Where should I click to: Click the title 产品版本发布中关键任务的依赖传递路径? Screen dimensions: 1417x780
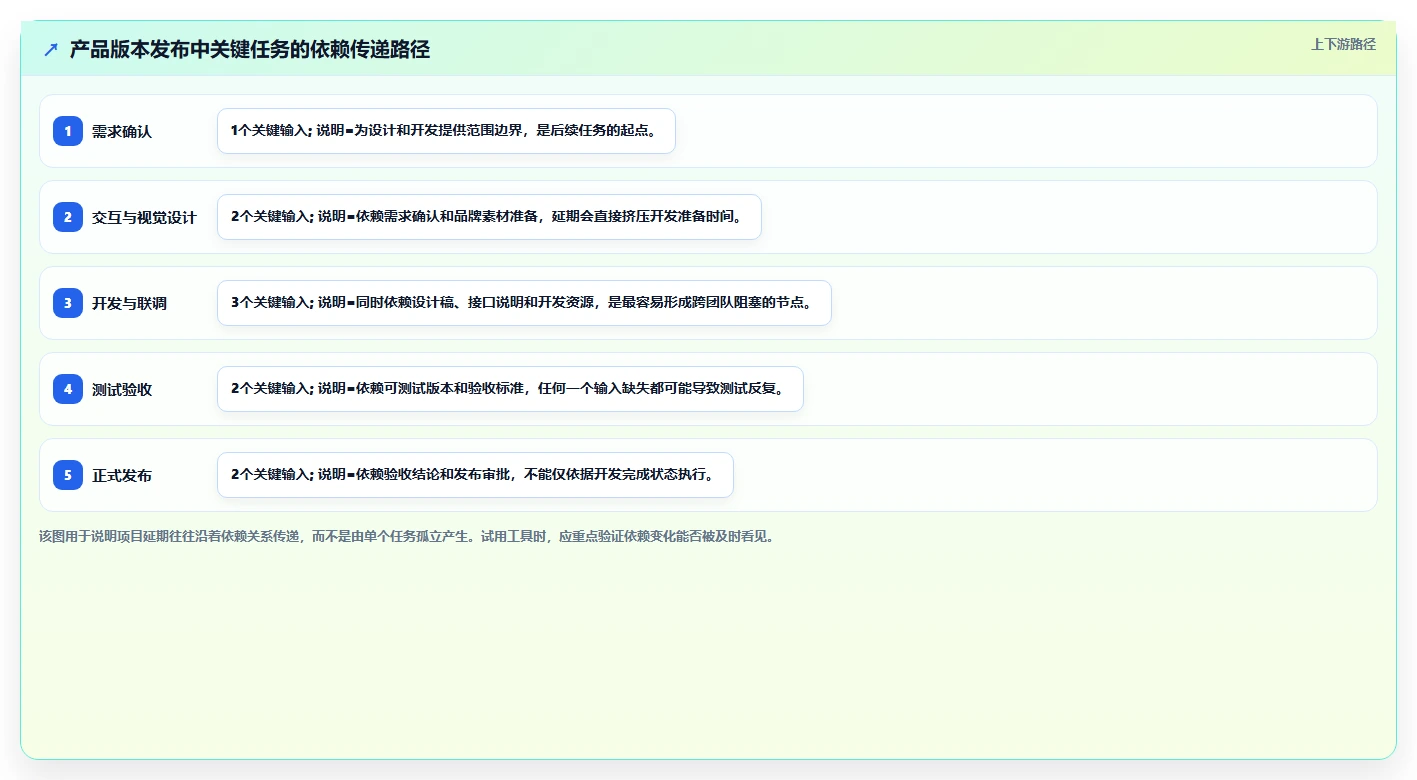click(250, 50)
